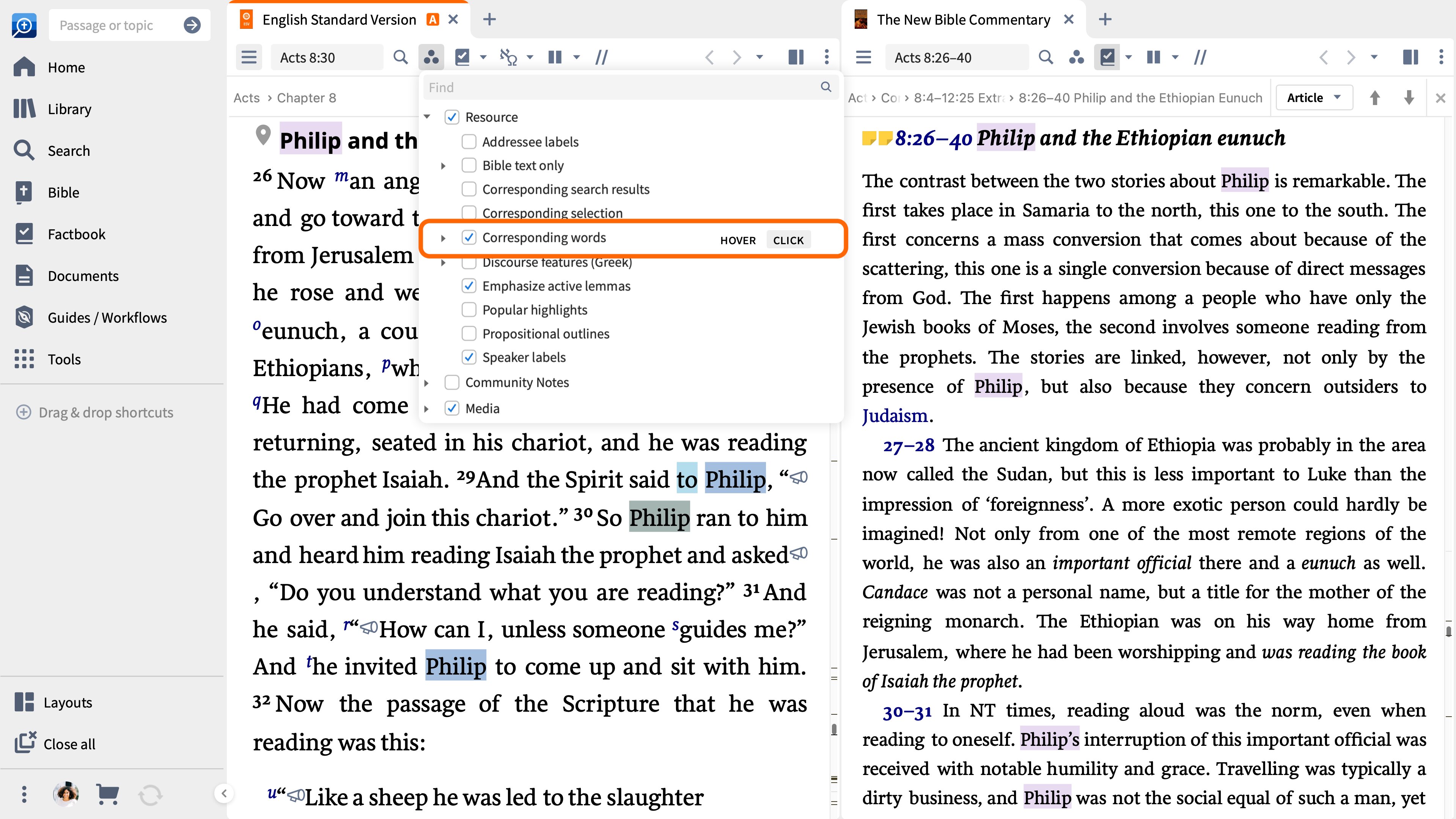Enable Community Notes checkbox
Screen dimensions: 1456x819
pyautogui.click(x=451, y=382)
